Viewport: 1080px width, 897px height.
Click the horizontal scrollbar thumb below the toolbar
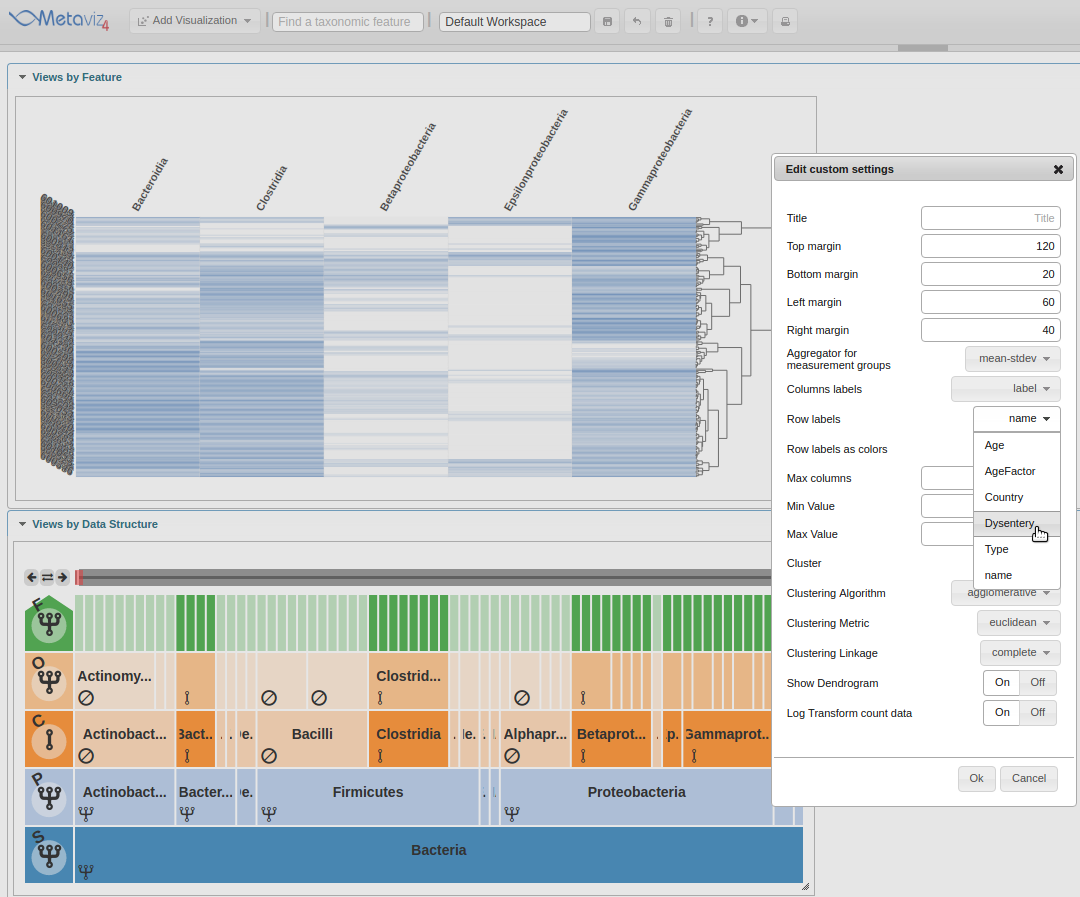click(923, 48)
